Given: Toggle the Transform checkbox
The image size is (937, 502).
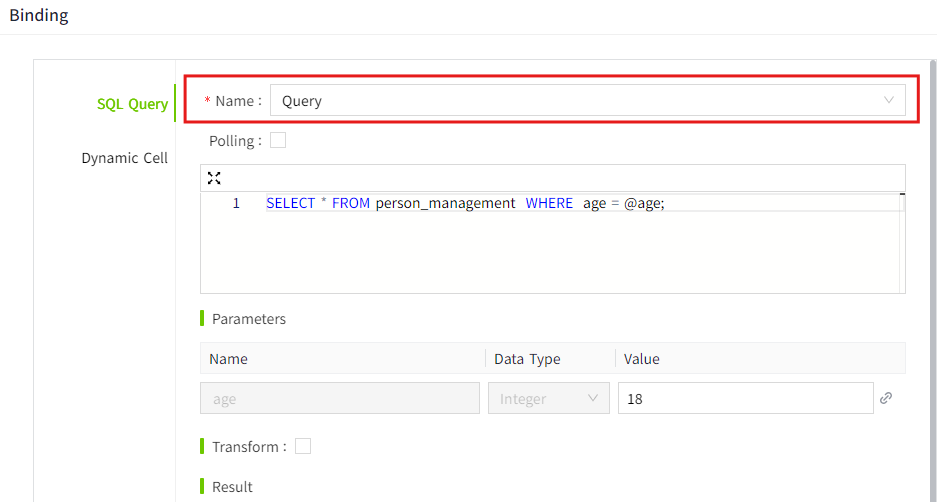Looking at the screenshot, I should (x=303, y=447).
